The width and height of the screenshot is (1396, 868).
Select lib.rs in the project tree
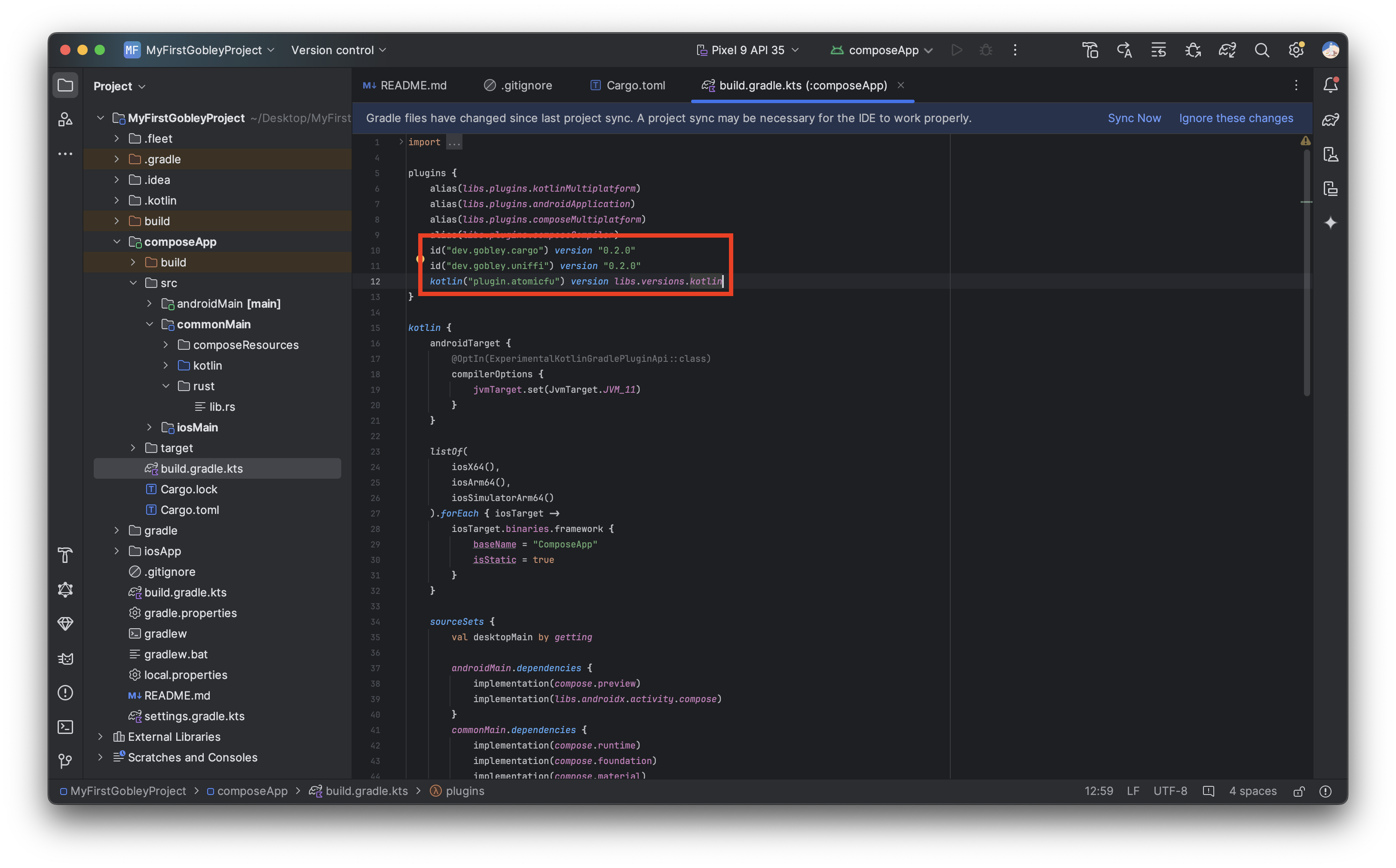(x=215, y=406)
